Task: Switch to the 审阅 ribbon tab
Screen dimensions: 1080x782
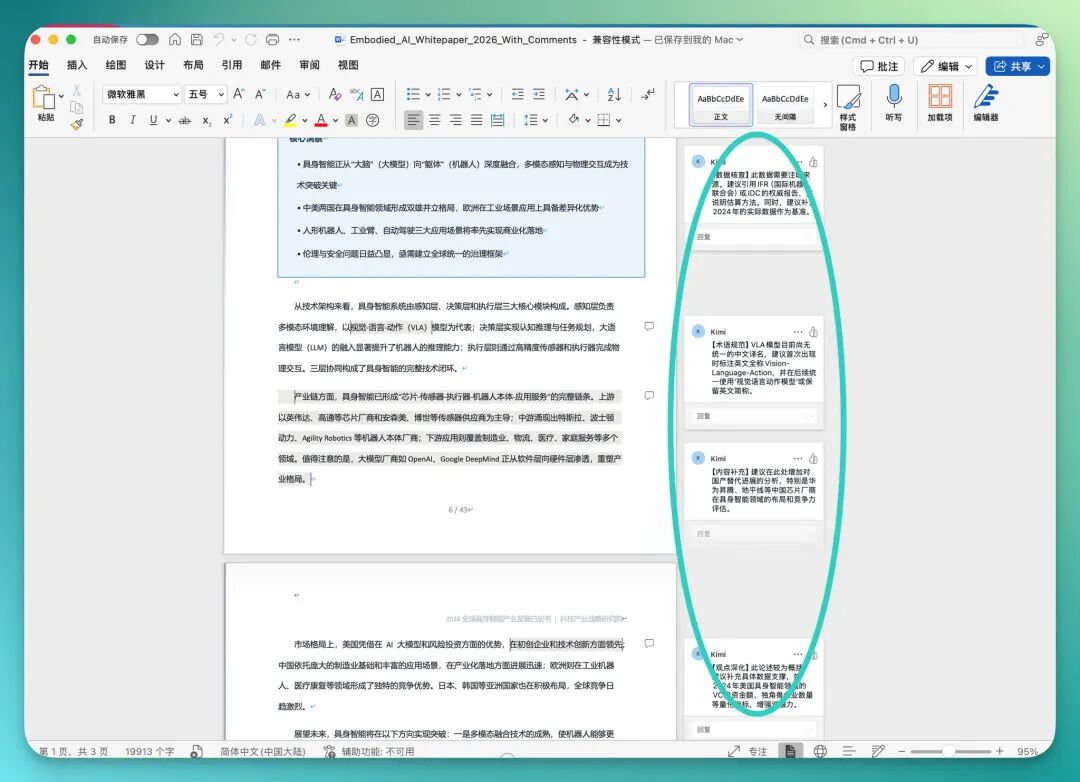Action: [x=309, y=65]
